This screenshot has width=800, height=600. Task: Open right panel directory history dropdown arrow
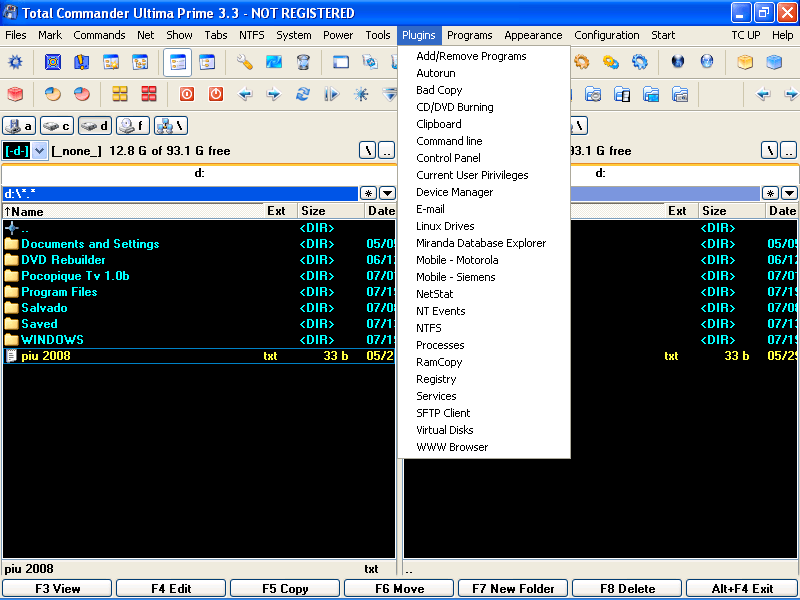click(789, 193)
